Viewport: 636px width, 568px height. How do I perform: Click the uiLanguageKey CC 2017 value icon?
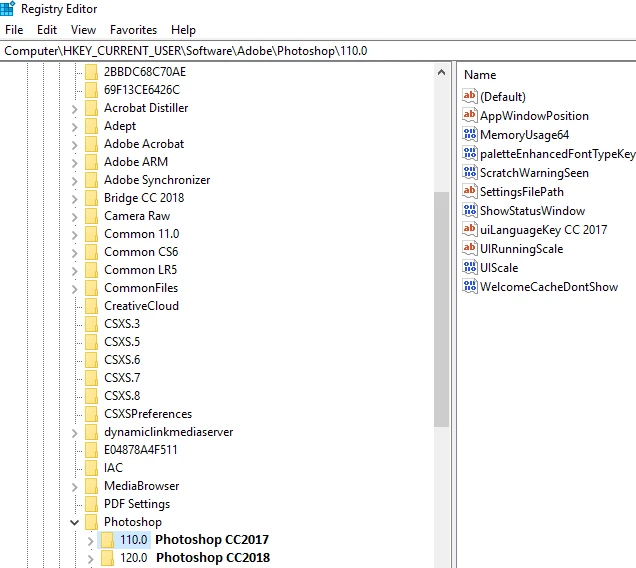pos(470,229)
